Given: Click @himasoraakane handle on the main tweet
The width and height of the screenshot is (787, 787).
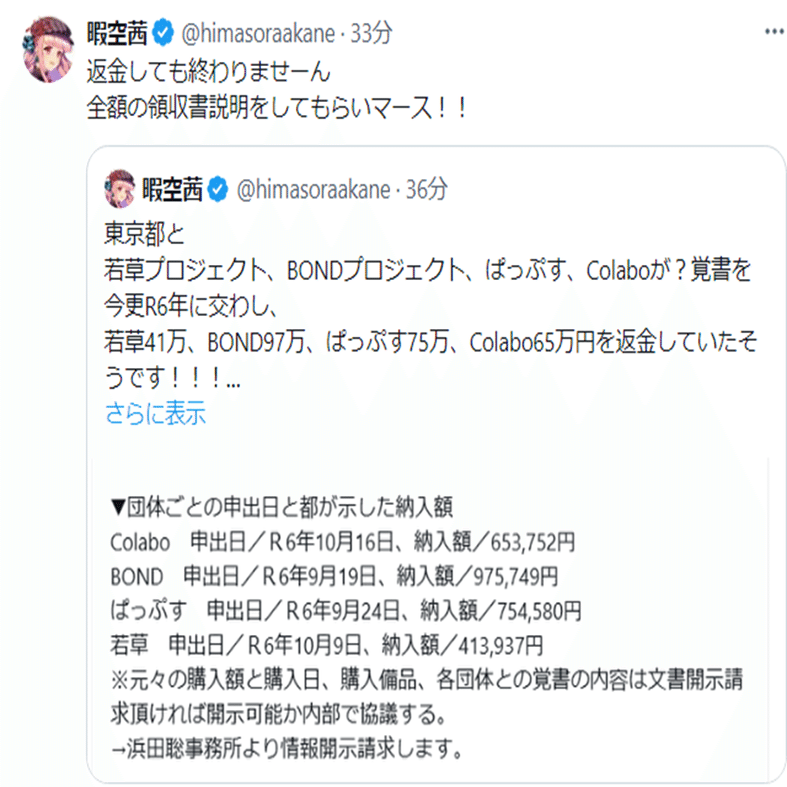Looking at the screenshot, I should 255,34.
